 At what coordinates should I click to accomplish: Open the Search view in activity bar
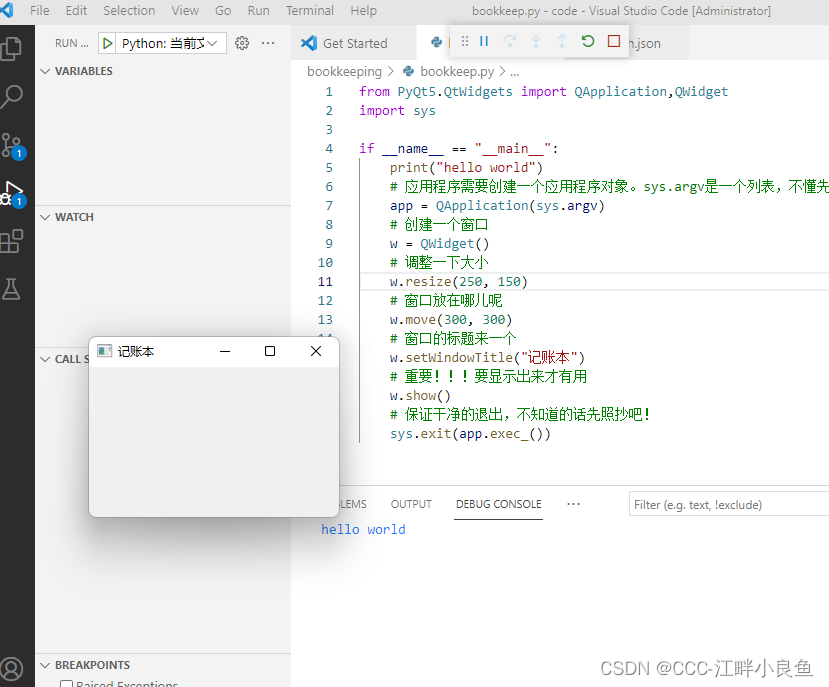point(12,96)
